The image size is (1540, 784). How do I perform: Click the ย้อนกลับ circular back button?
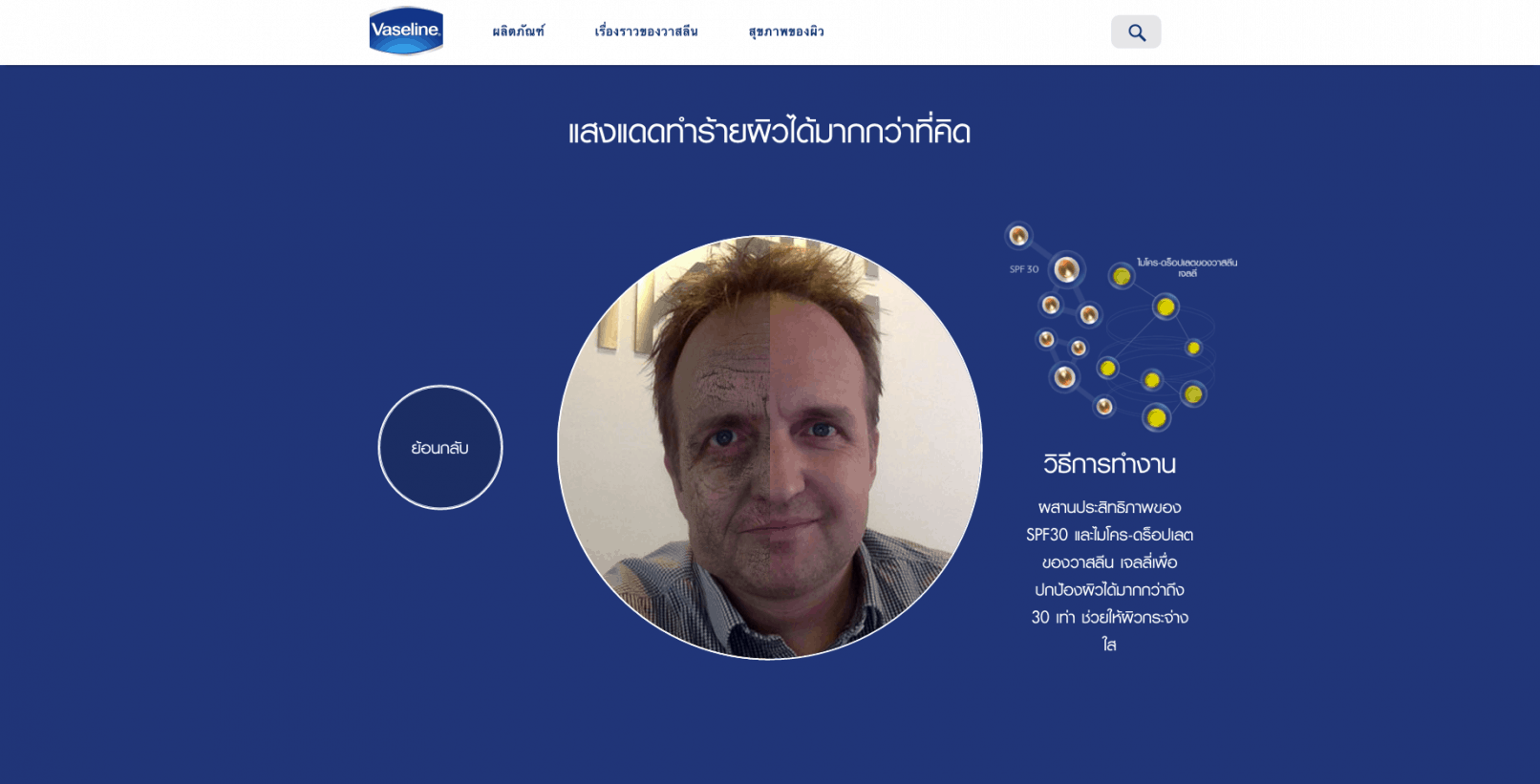coord(440,447)
